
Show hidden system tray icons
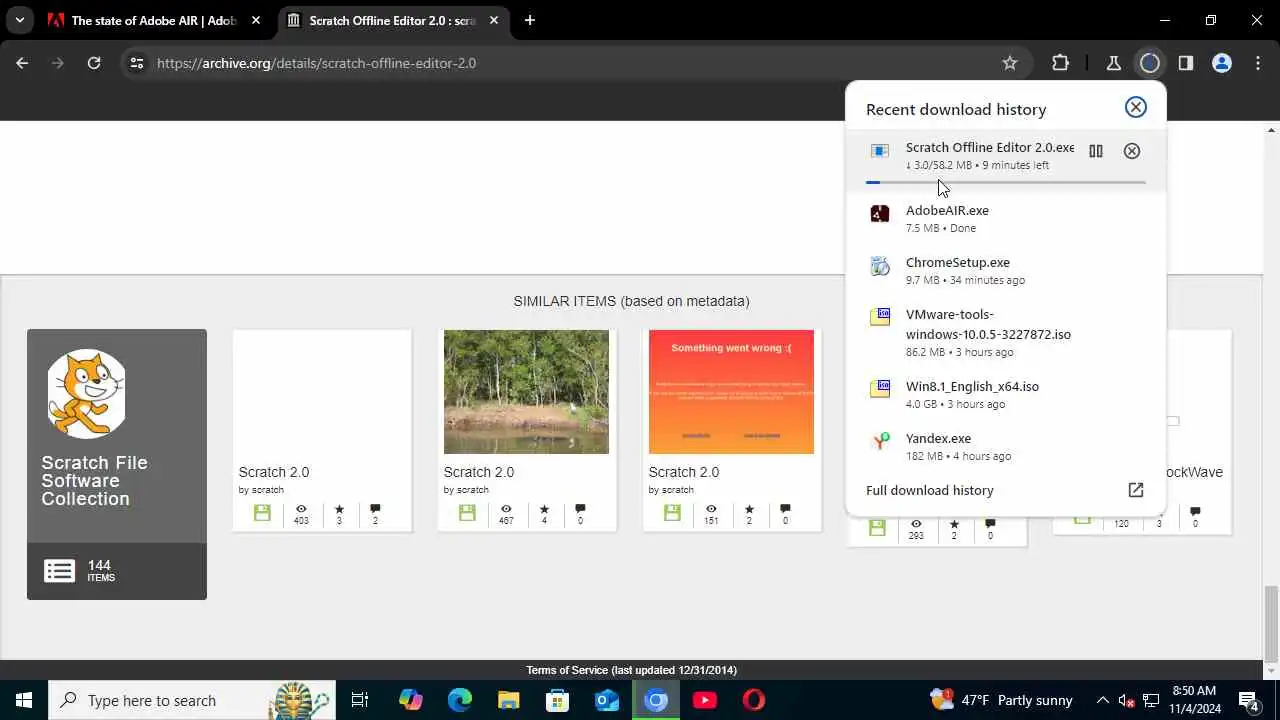tap(1103, 700)
